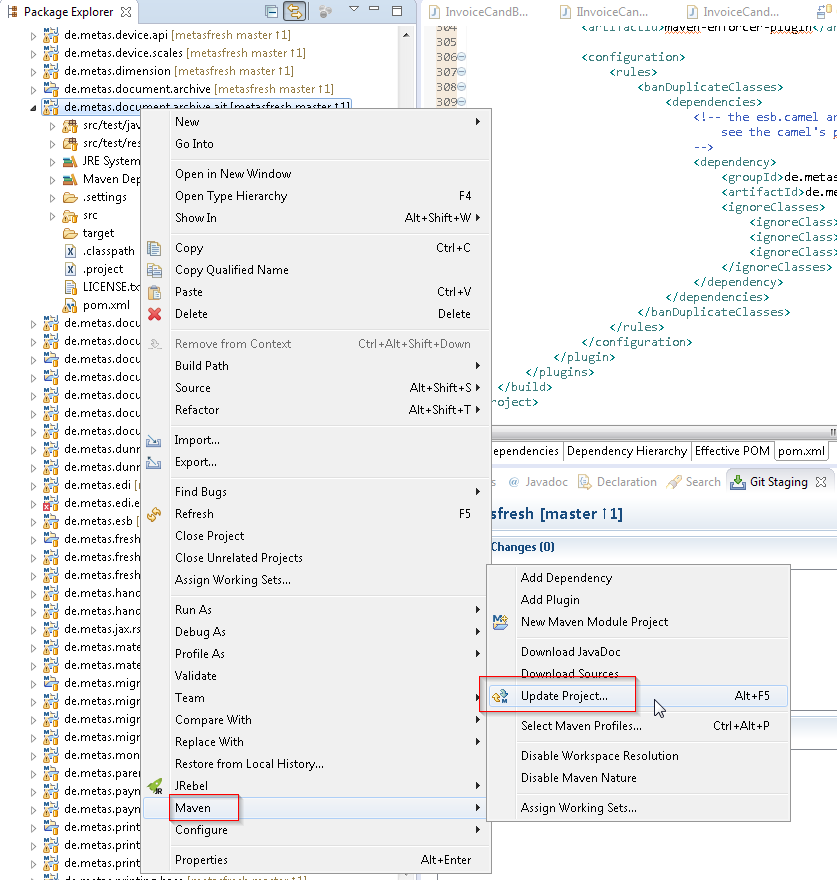Open the IInvoiceCan... editor tab
837x880 pixels.
coord(605,12)
